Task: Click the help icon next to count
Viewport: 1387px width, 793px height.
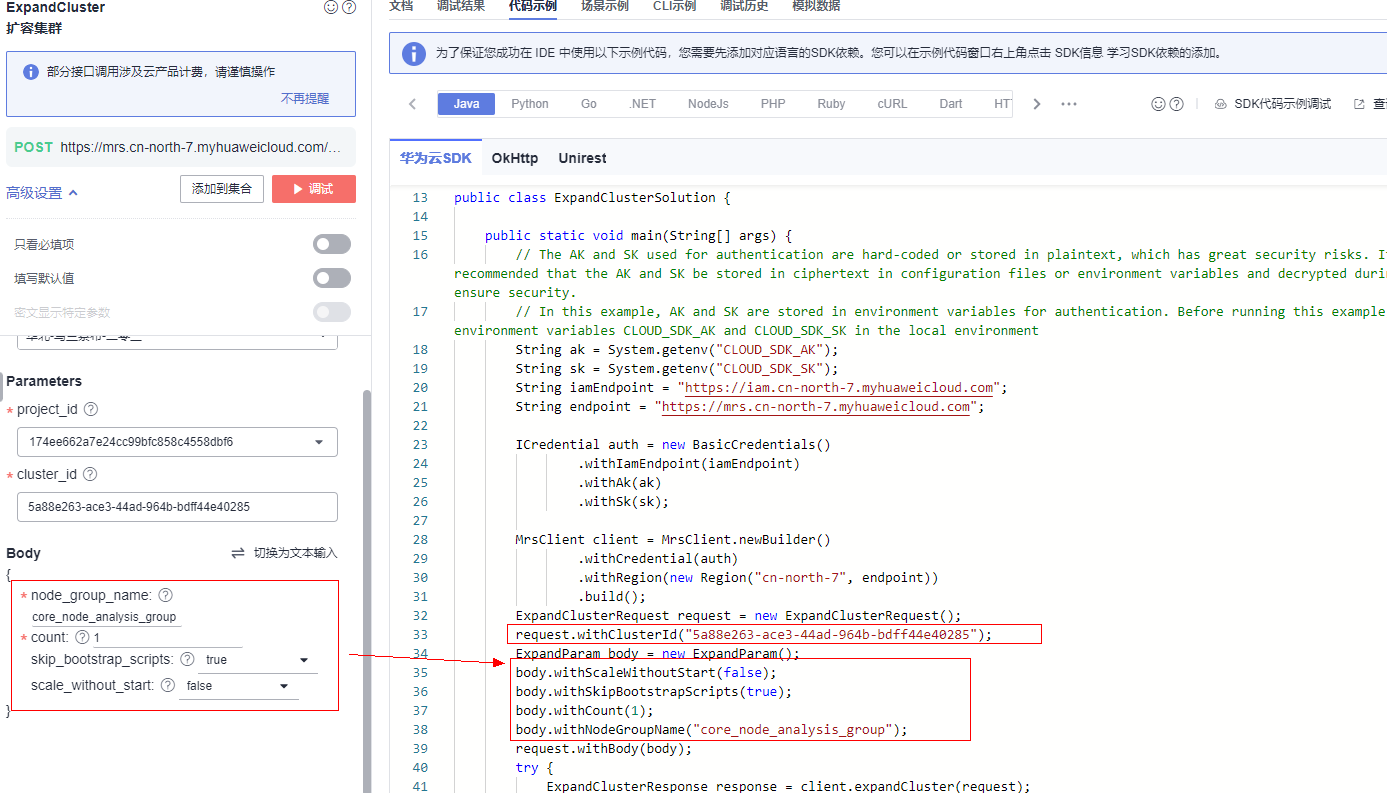Action: point(82,637)
